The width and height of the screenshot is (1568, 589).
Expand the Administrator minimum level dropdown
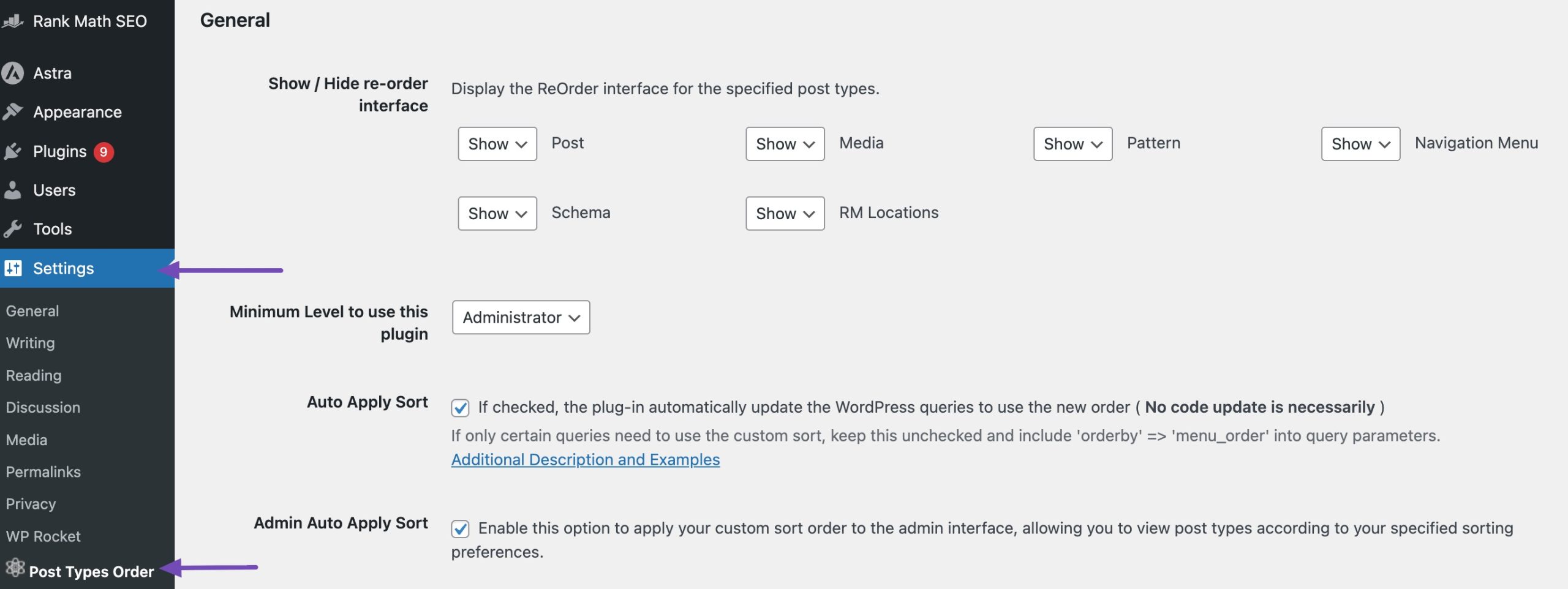(521, 317)
